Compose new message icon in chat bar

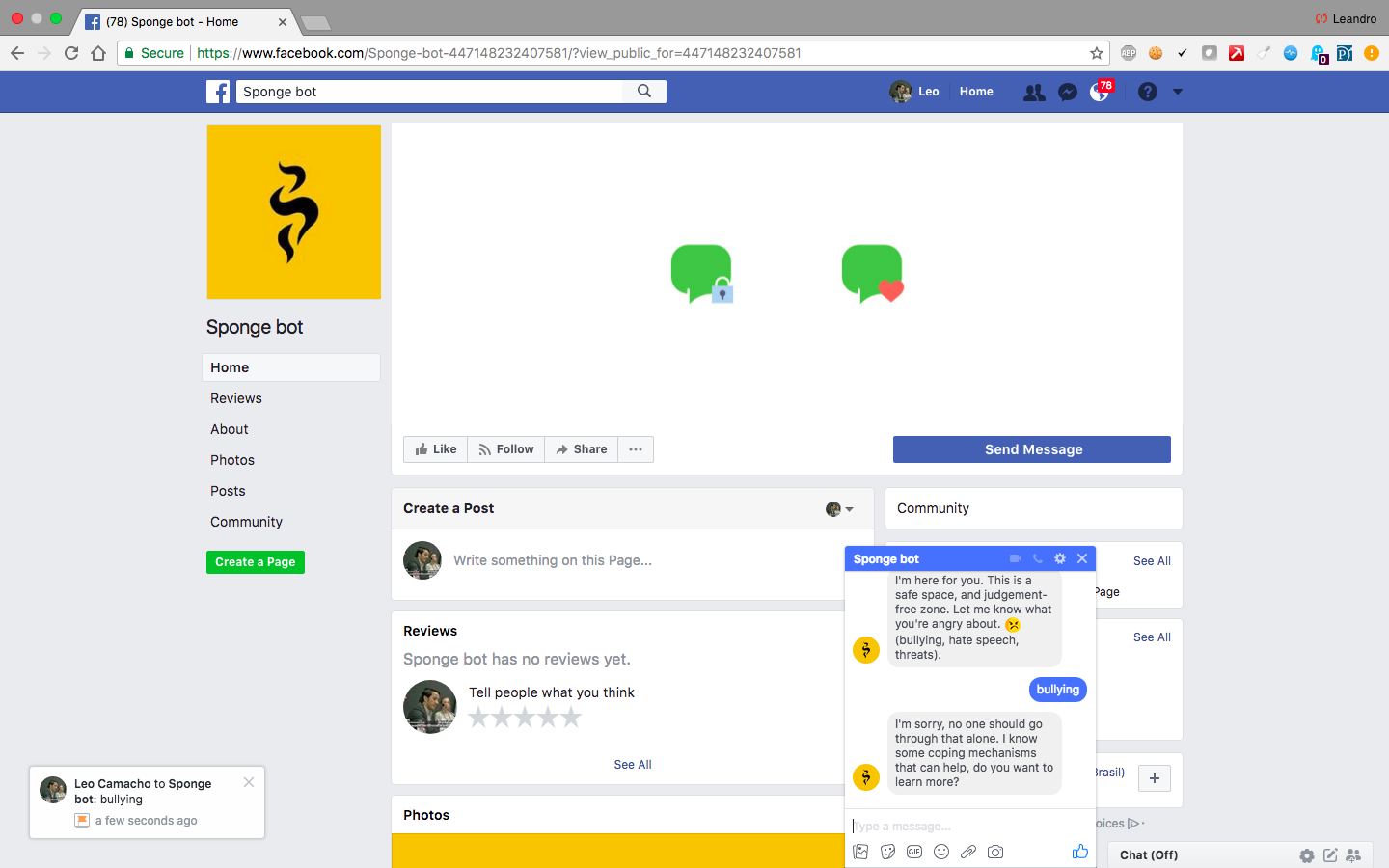tap(1330, 855)
